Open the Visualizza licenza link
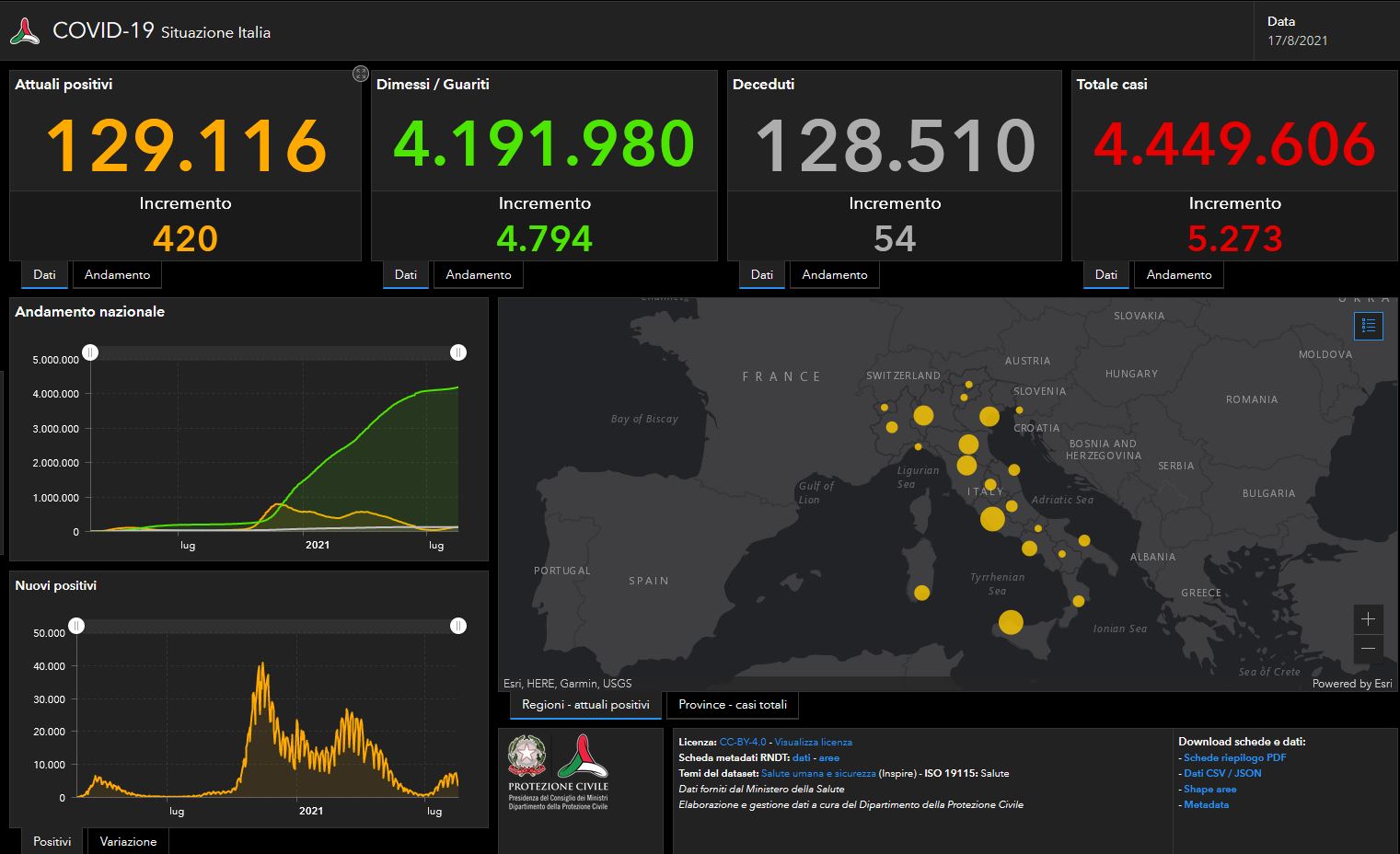The width and height of the screenshot is (1400, 854). pos(814,742)
